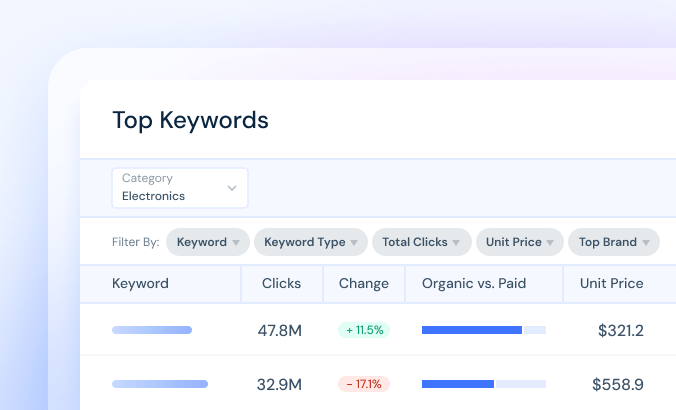Select the 47.8M clicks value

click(279, 331)
